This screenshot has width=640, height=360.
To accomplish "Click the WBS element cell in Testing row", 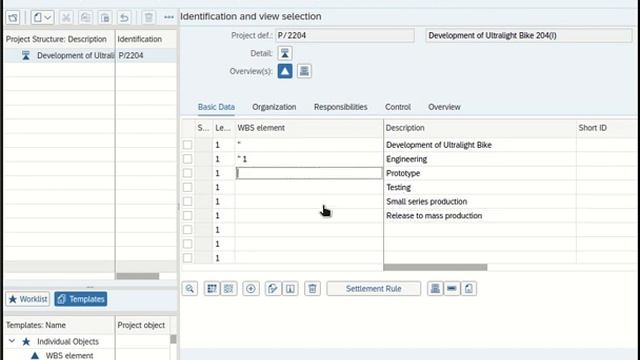I will (x=309, y=187).
